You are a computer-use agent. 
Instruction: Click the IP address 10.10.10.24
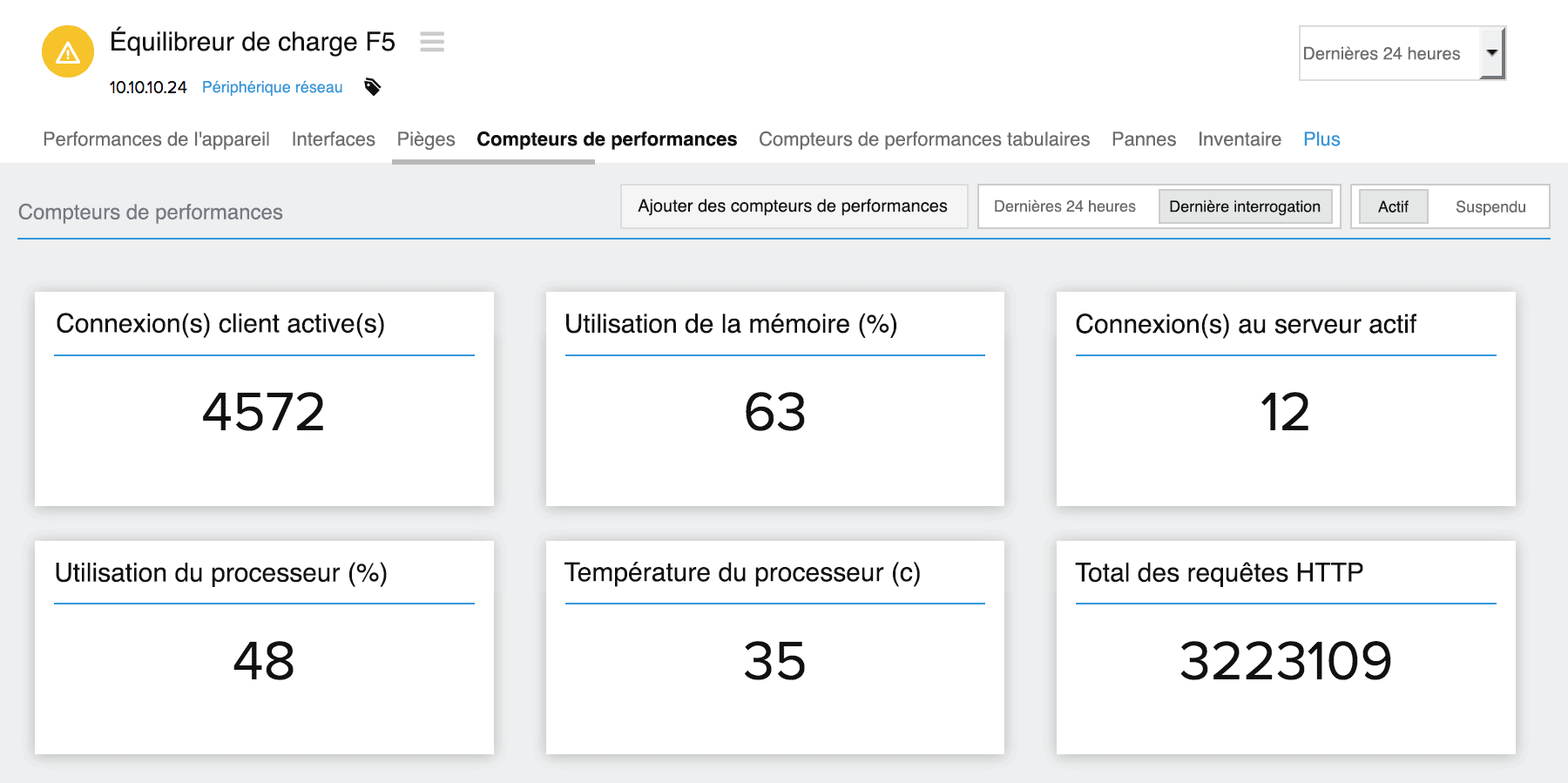pyautogui.click(x=148, y=87)
